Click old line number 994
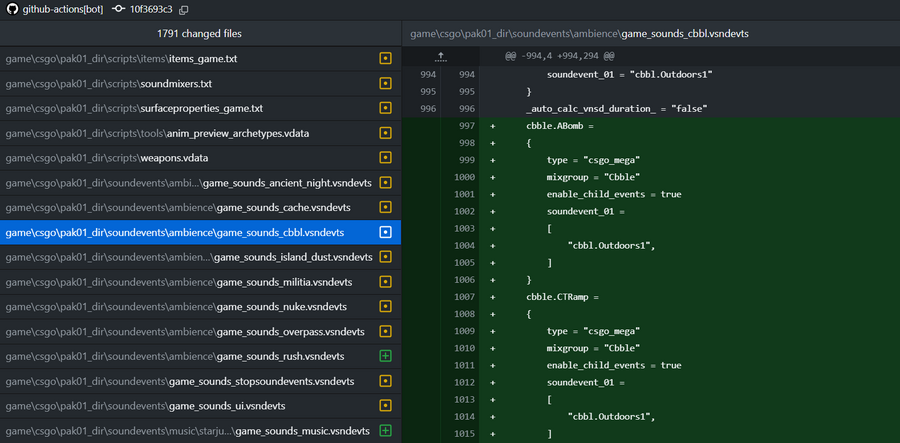The width and height of the screenshot is (900, 443). click(428, 75)
